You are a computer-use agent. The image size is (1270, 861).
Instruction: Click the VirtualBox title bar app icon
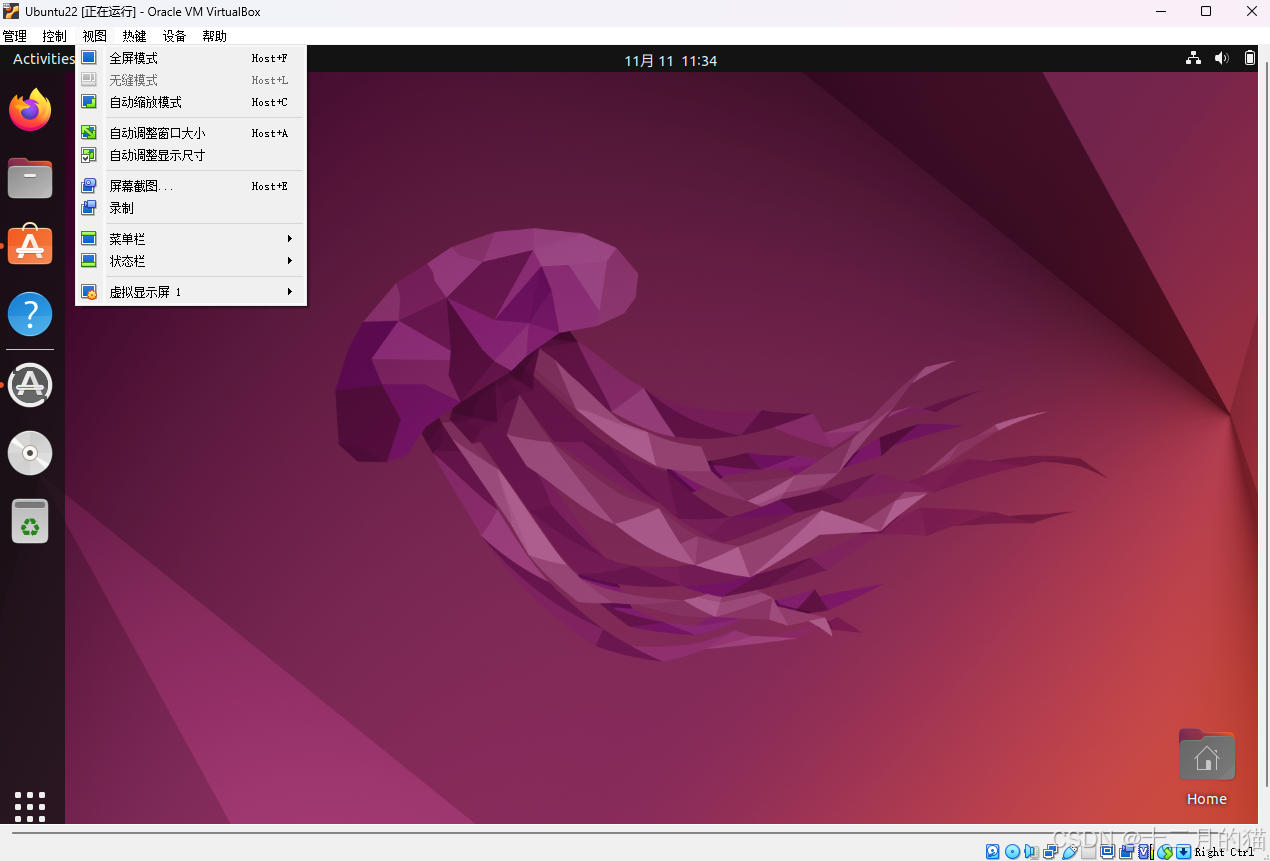(x=11, y=11)
